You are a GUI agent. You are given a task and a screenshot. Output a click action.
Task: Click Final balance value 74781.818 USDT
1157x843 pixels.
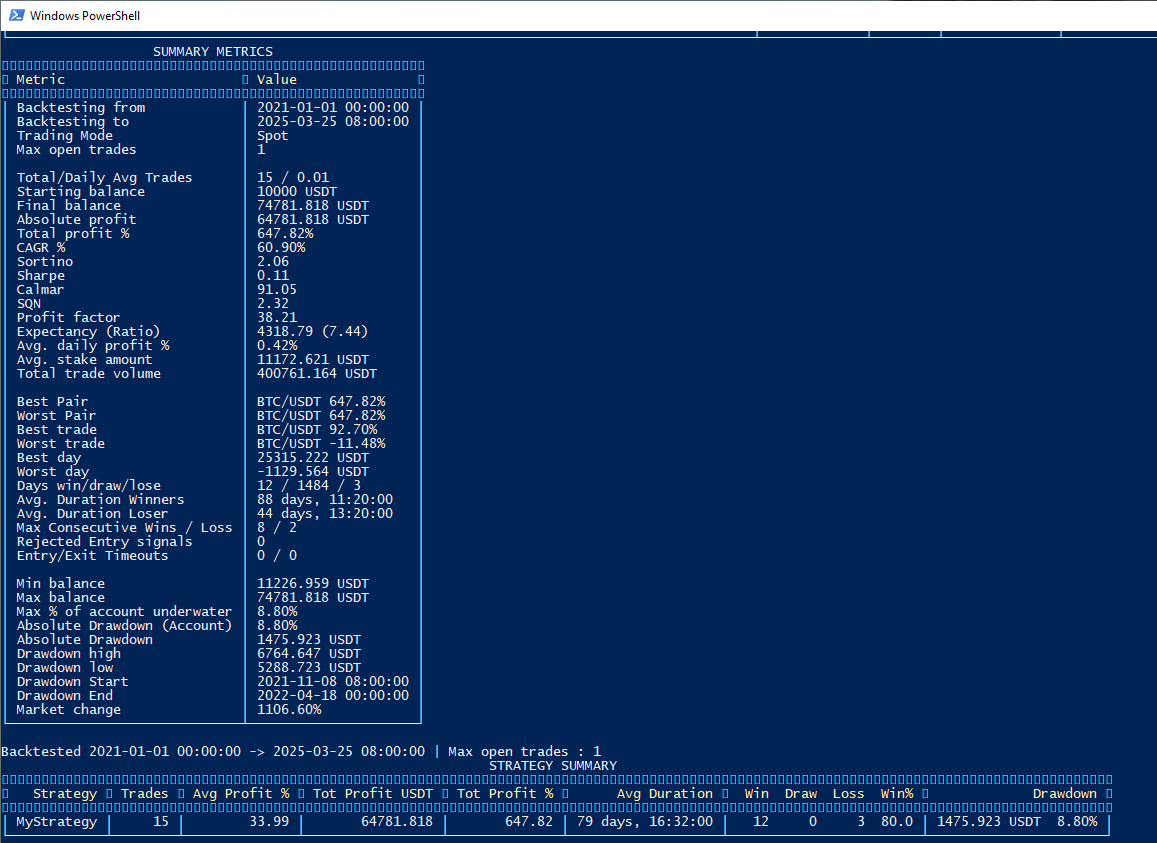[x=313, y=206]
